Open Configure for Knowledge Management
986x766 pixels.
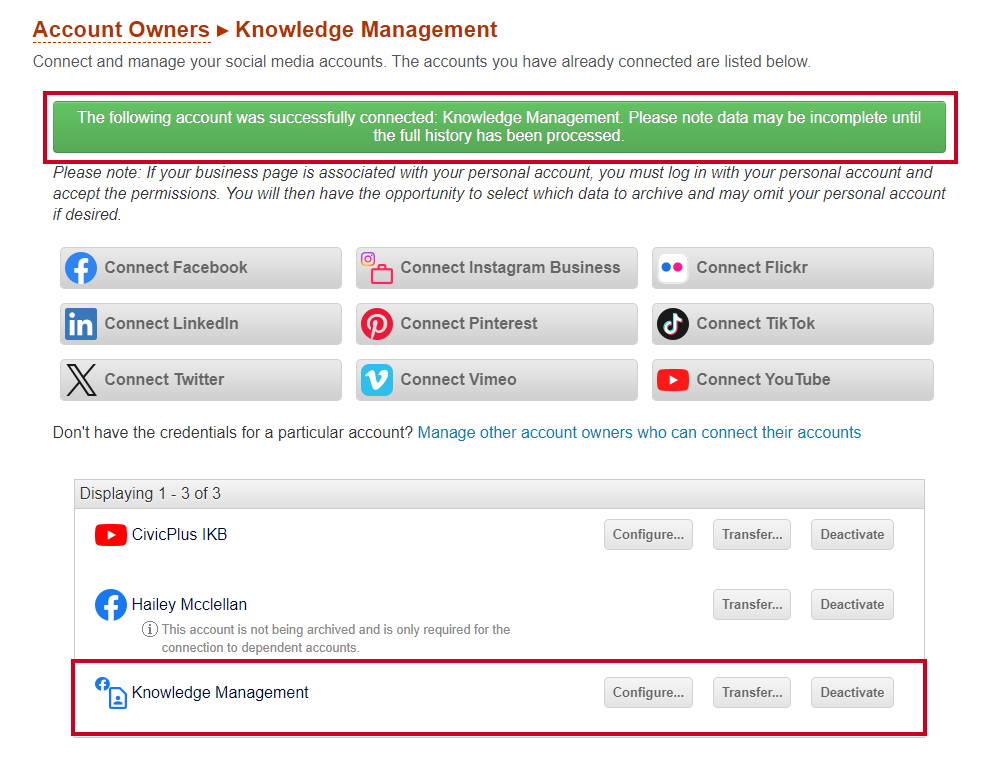[x=648, y=692]
